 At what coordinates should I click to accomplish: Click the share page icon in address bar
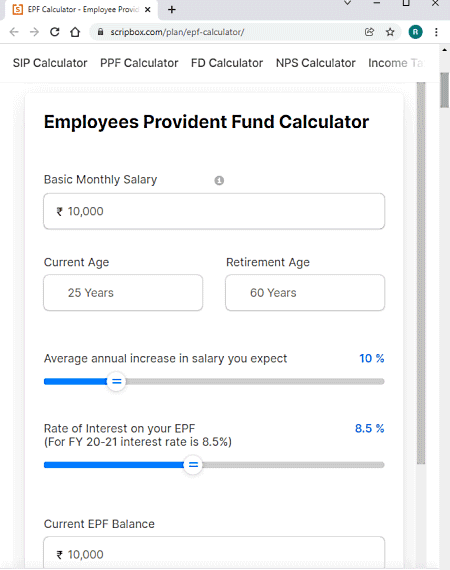click(369, 32)
